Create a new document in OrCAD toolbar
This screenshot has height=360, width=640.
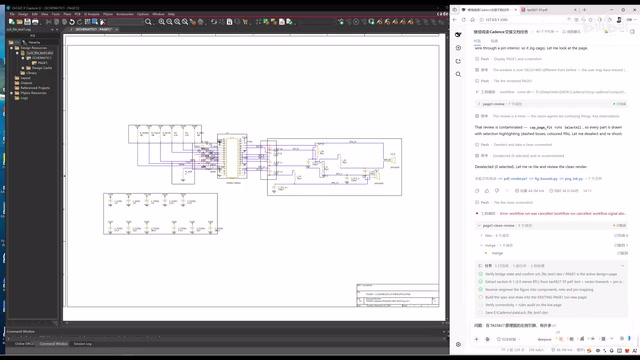coord(11,22)
